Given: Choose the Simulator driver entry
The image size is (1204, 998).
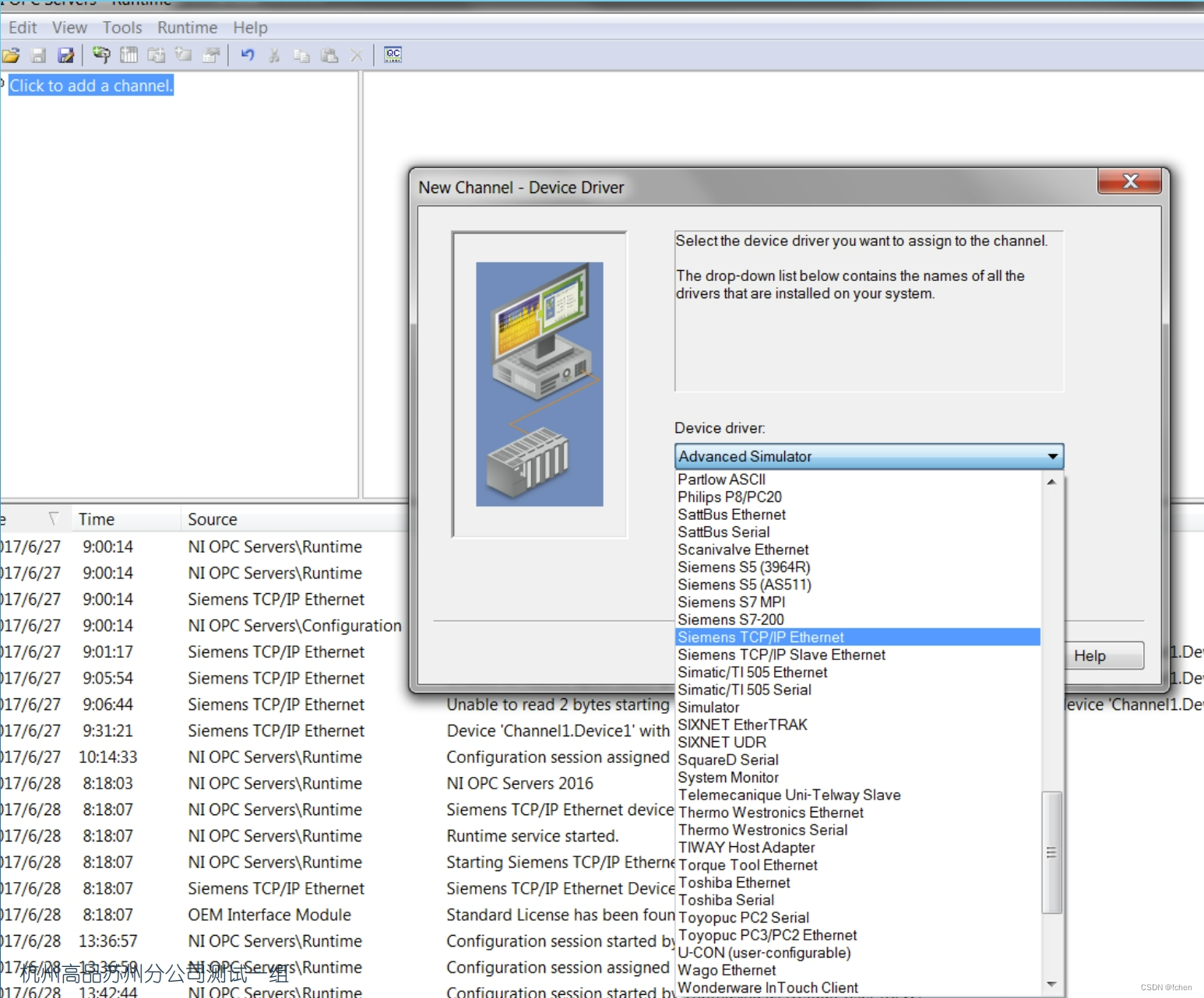Looking at the screenshot, I should (x=857, y=707).
